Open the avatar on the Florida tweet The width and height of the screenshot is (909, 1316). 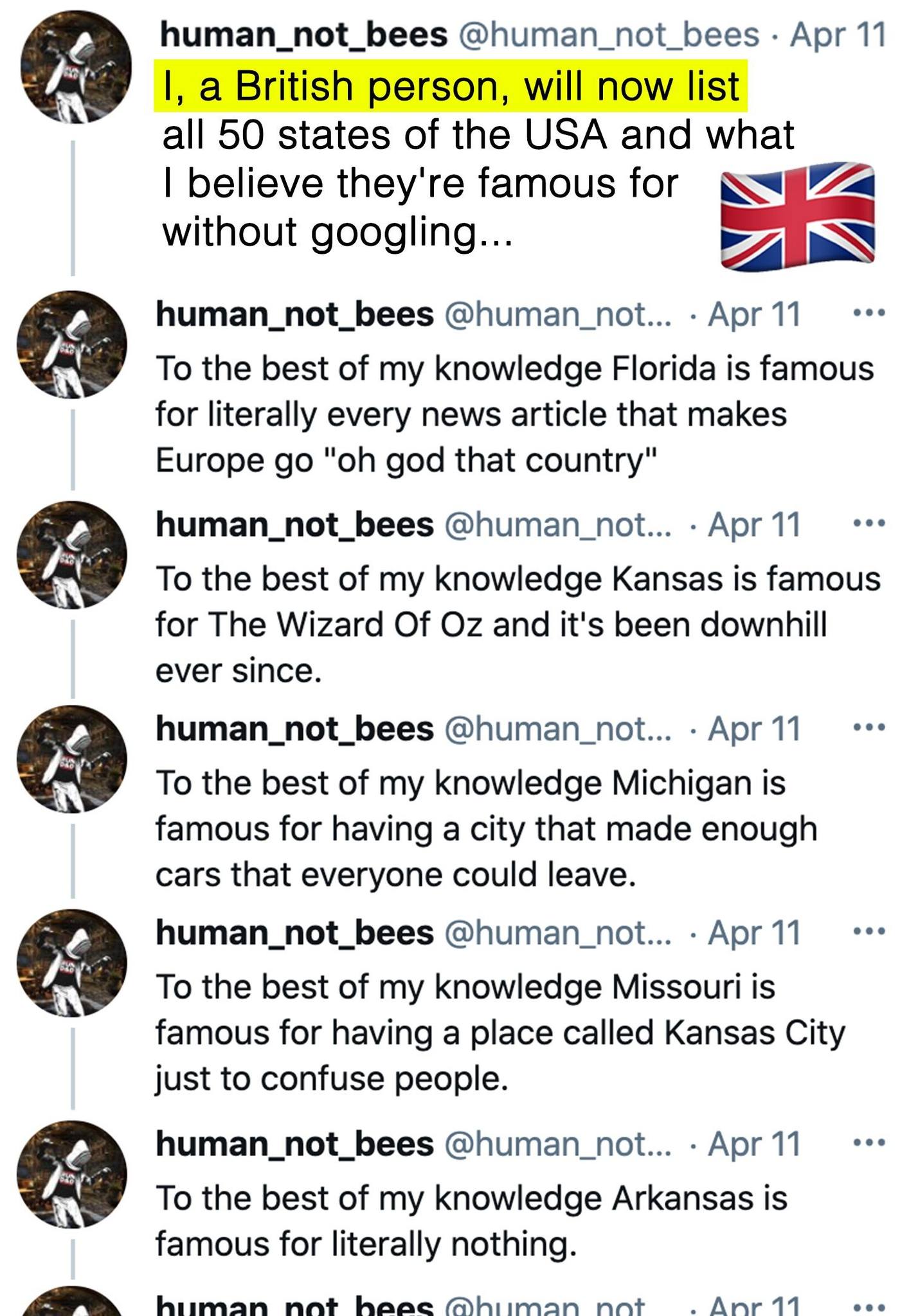click(72, 346)
